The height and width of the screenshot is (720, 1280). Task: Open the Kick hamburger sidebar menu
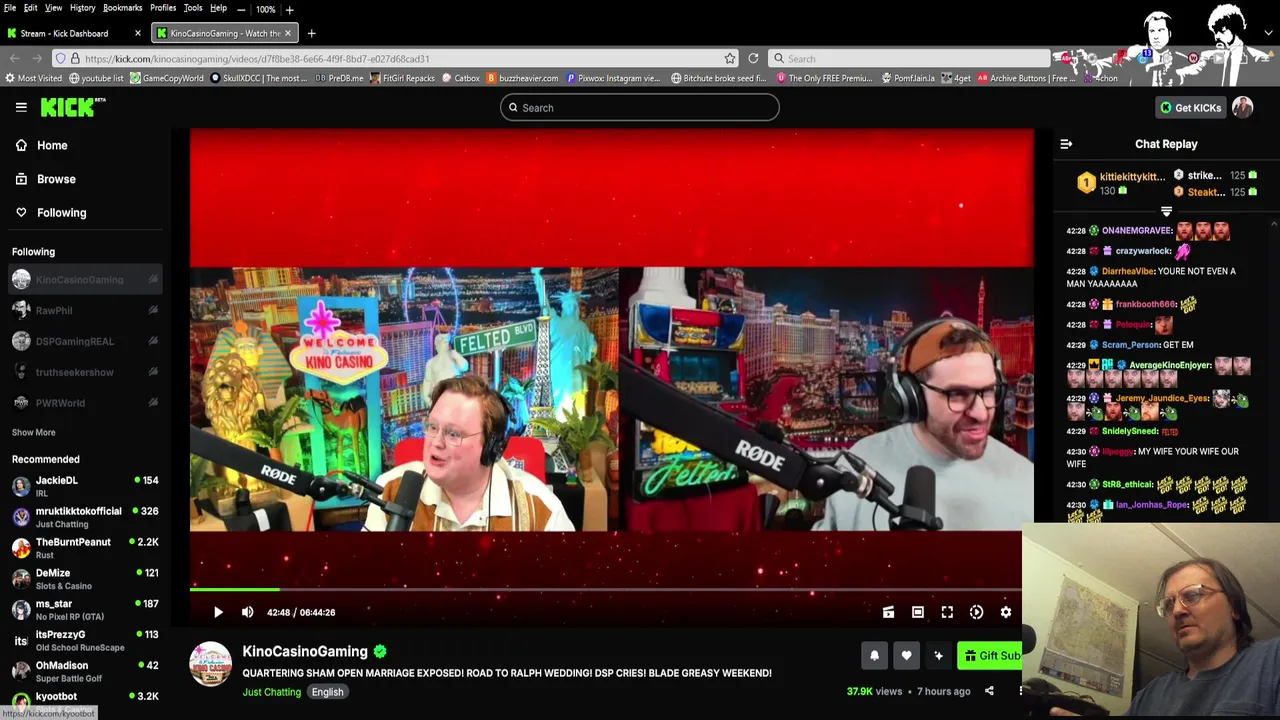point(21,107)
